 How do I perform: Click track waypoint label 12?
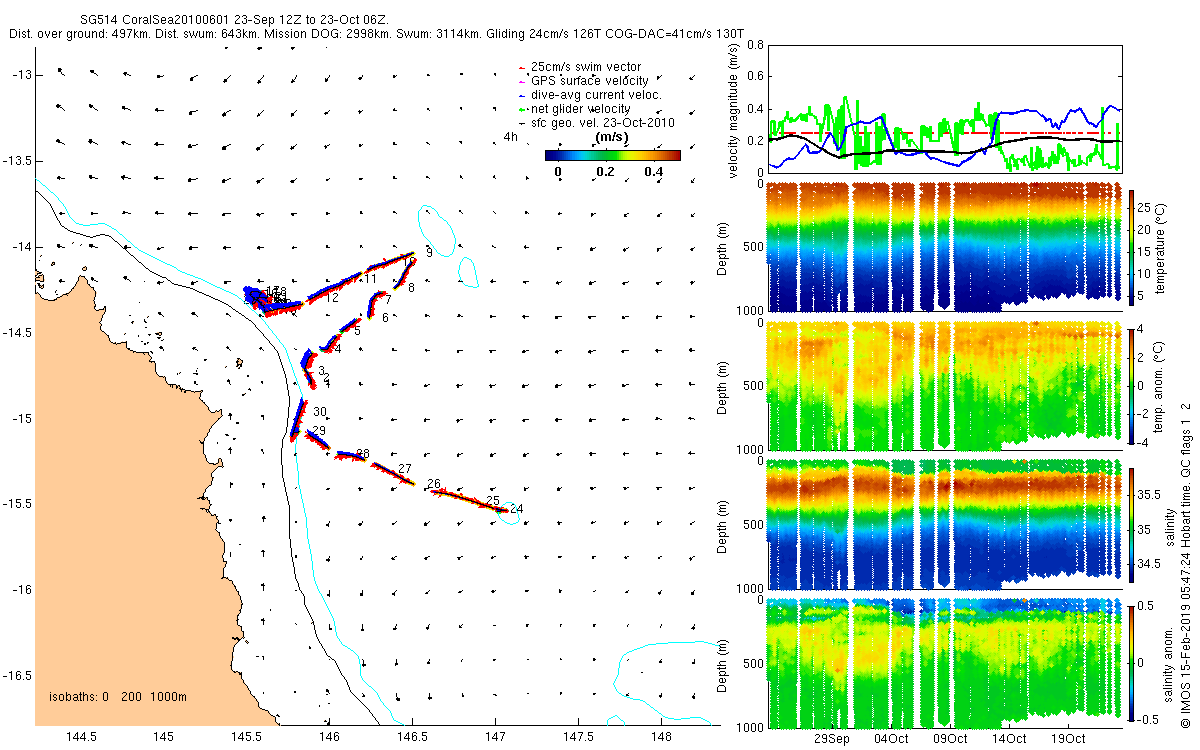click(332, 297)
